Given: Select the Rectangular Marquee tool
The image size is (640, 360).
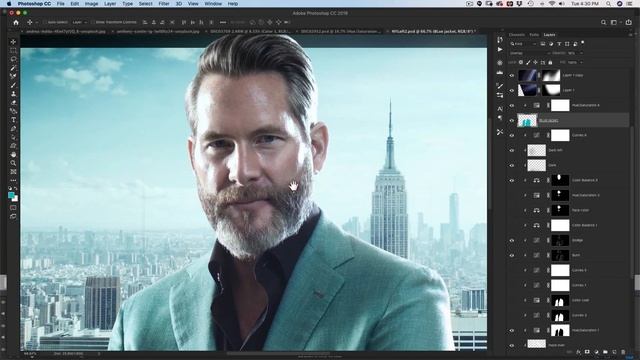Looking at the screenshot, I should [13, 51].
